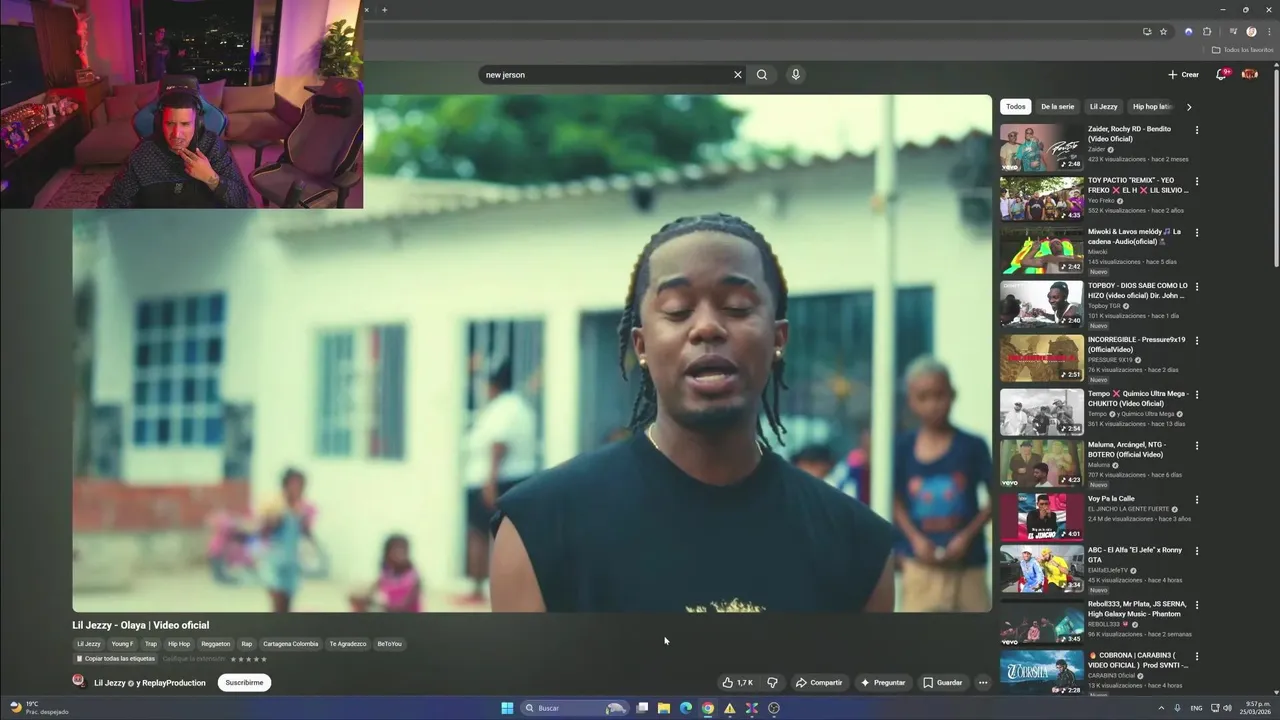
Task: Click the Young F tag
Action: coord(122,644)
